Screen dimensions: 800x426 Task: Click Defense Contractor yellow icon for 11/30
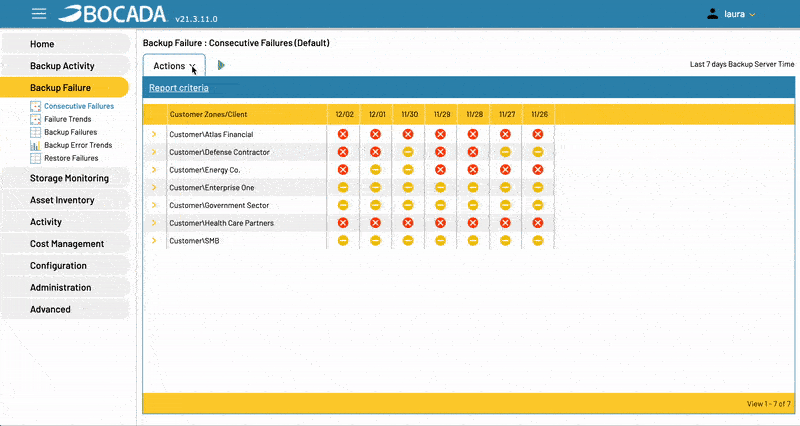click(408, 152)
